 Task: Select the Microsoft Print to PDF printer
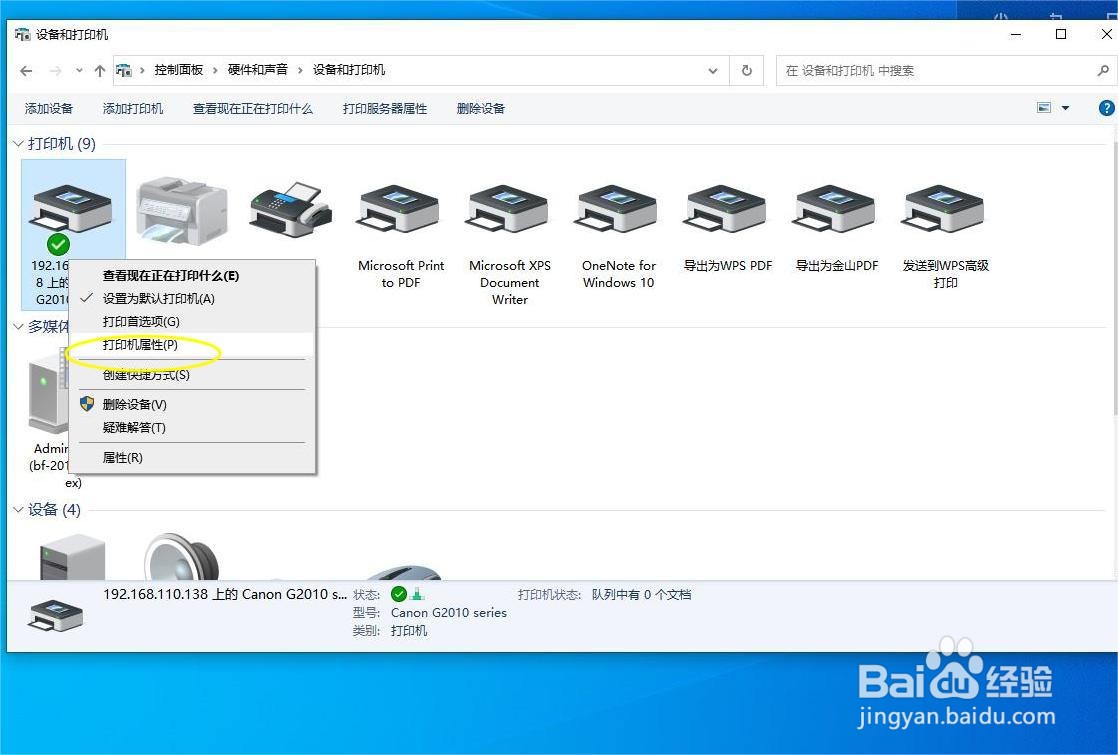pos(401,235)
